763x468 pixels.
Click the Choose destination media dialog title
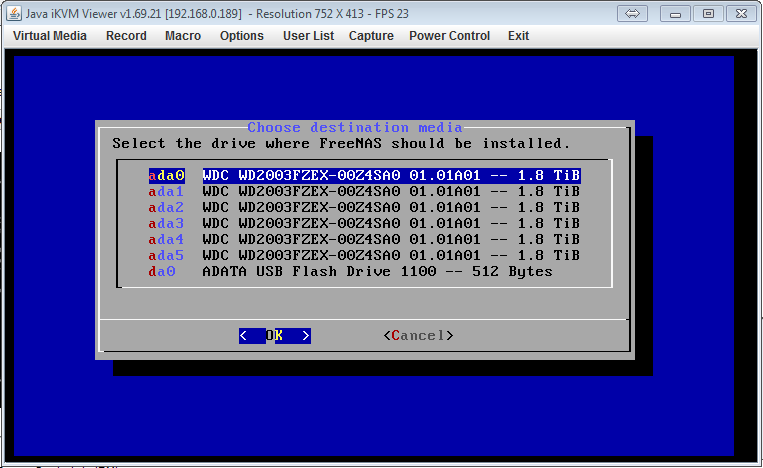[355, 127]
